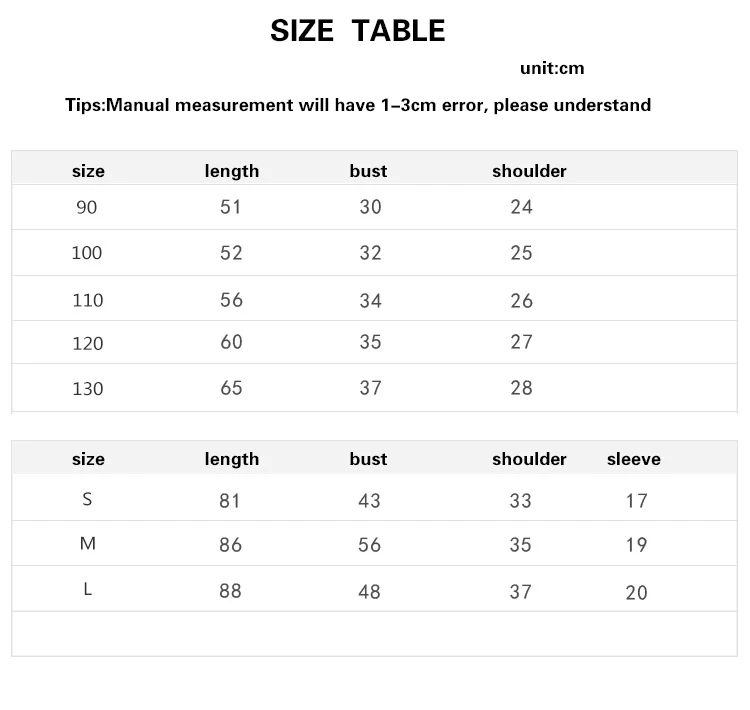The height and width of the screenshot is (710, 750).
Task: Click length value 56 for size 110
Action: [x=232, y=300]
